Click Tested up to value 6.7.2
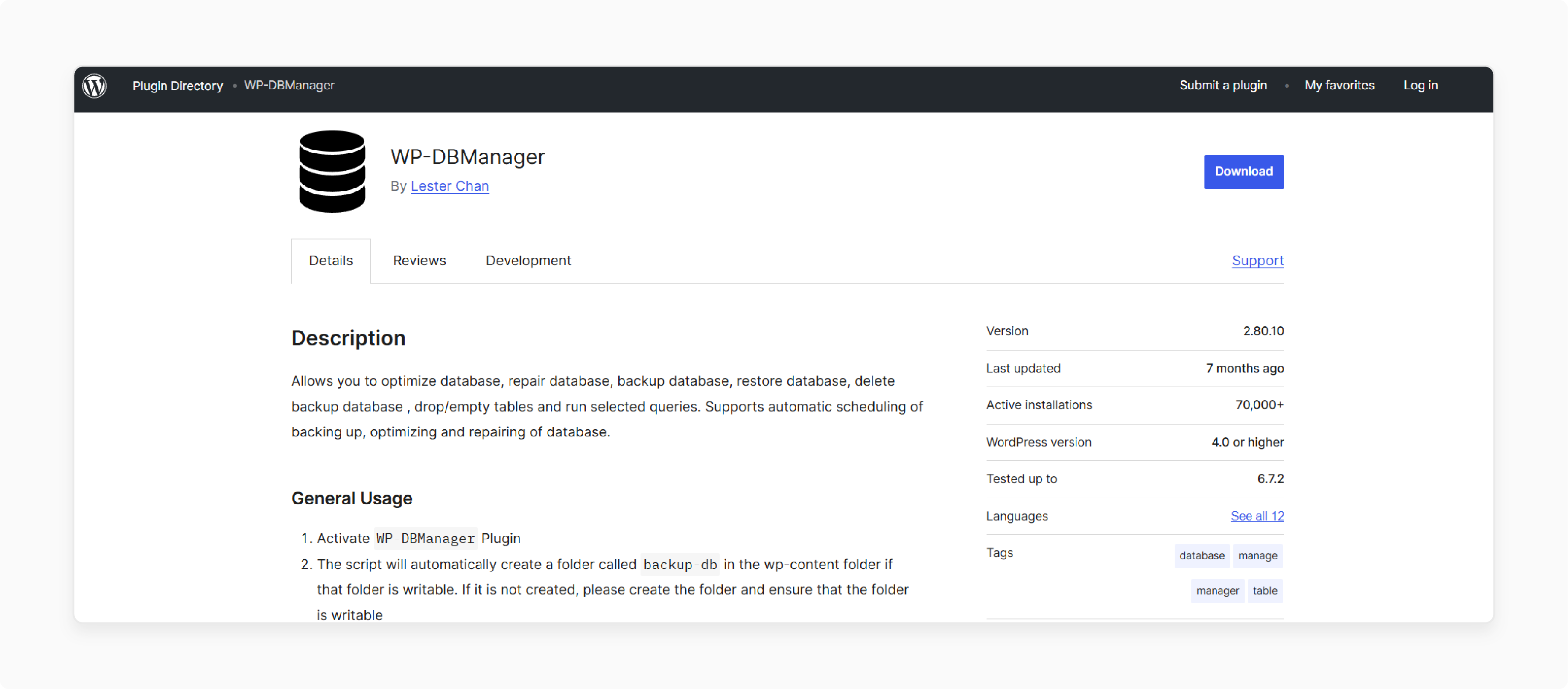1568x689 pixels. click(x=1270, y=479)
